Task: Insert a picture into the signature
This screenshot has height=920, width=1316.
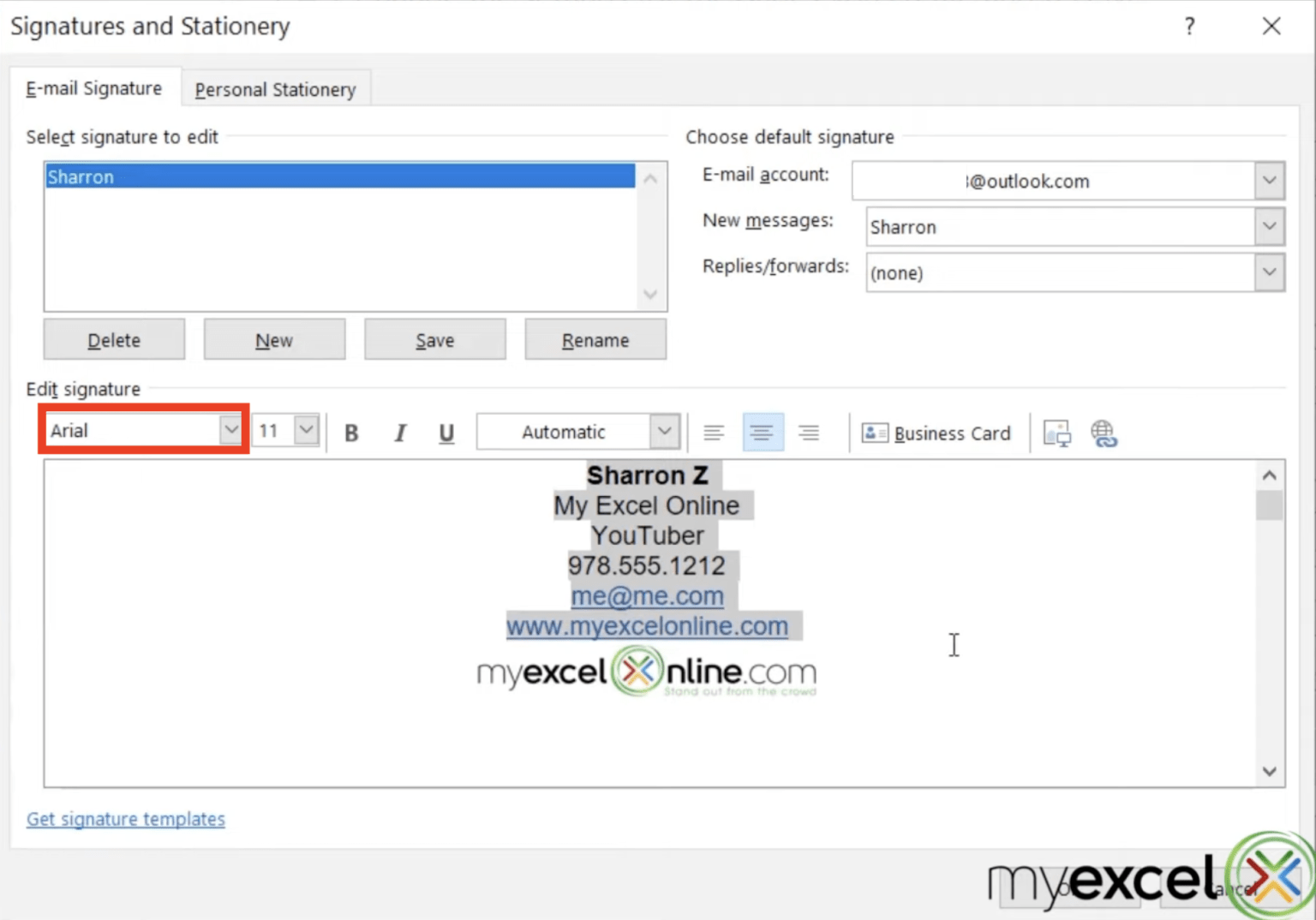Action: click(x=1057, y=433)
